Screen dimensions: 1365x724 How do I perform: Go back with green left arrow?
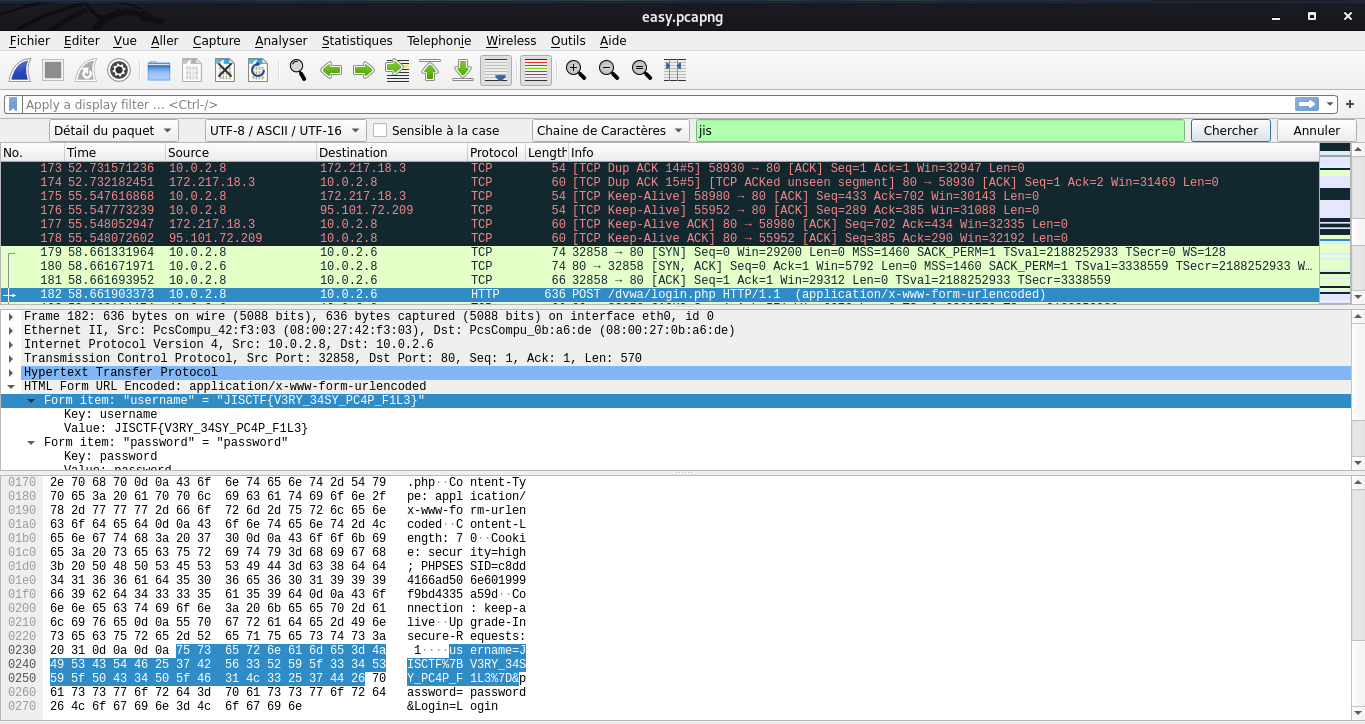click(331, 70)
